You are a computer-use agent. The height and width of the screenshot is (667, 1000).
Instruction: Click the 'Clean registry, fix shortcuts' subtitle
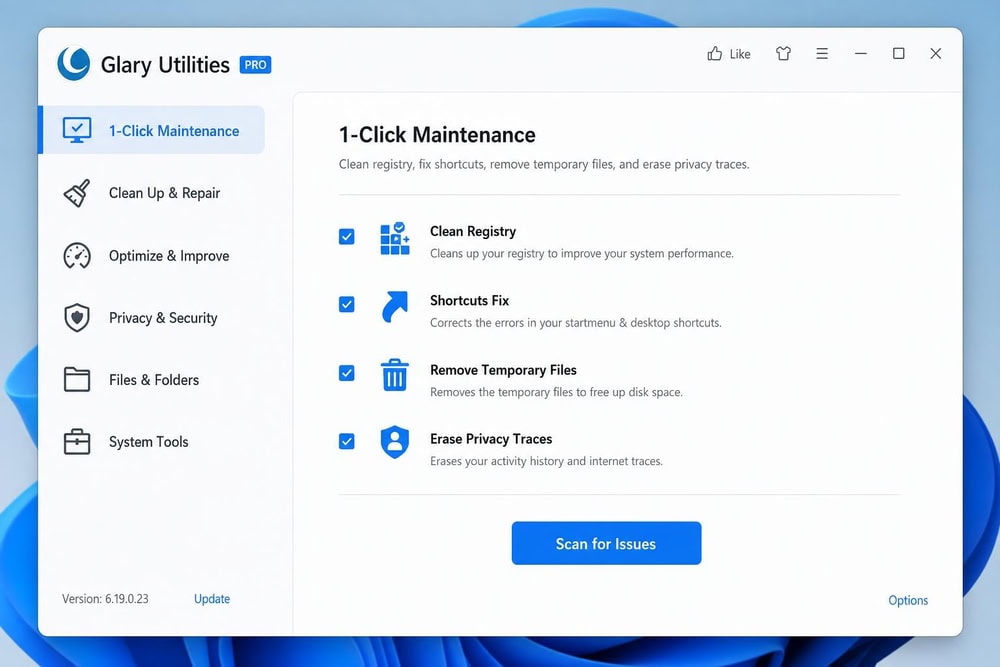pos(544,165)
